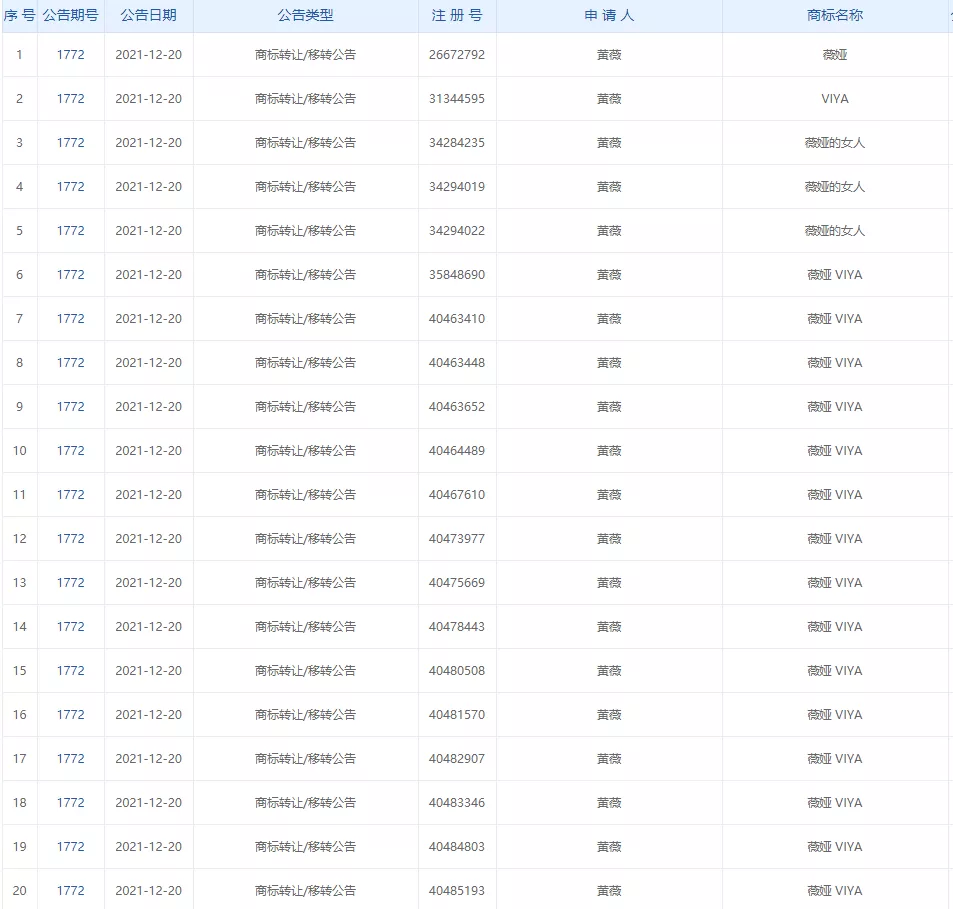Image resolution: width=953 pixels, height=909 pixels.
Task: Open issue 1772 link in row 10
Action: coord(71,451)
